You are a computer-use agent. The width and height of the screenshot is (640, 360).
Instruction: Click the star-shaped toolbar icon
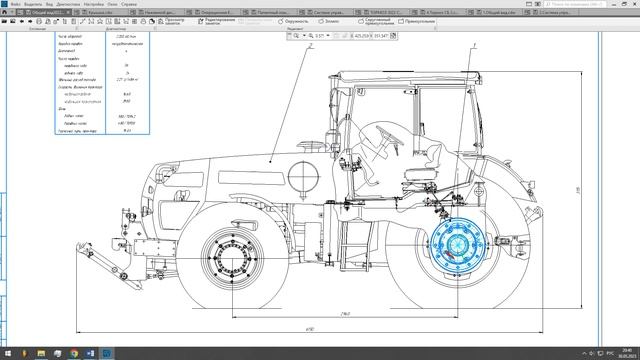(x=100, y=21)
